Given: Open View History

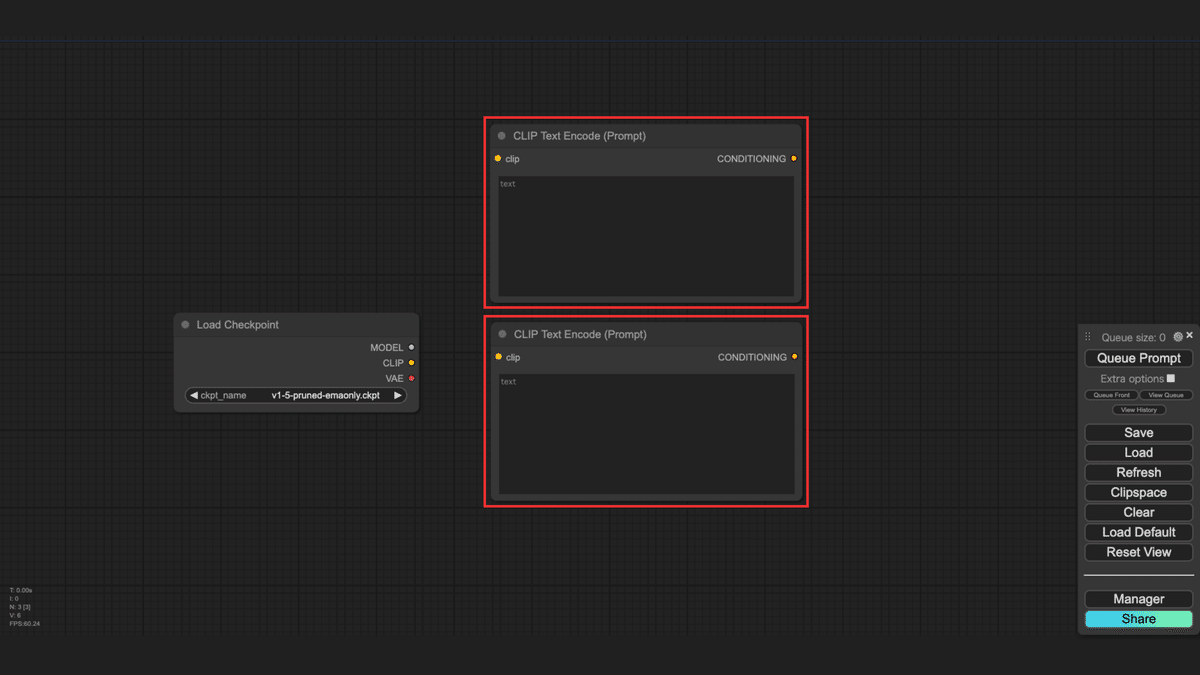Looking at the screenshot, I should (x=1139, y=410).
